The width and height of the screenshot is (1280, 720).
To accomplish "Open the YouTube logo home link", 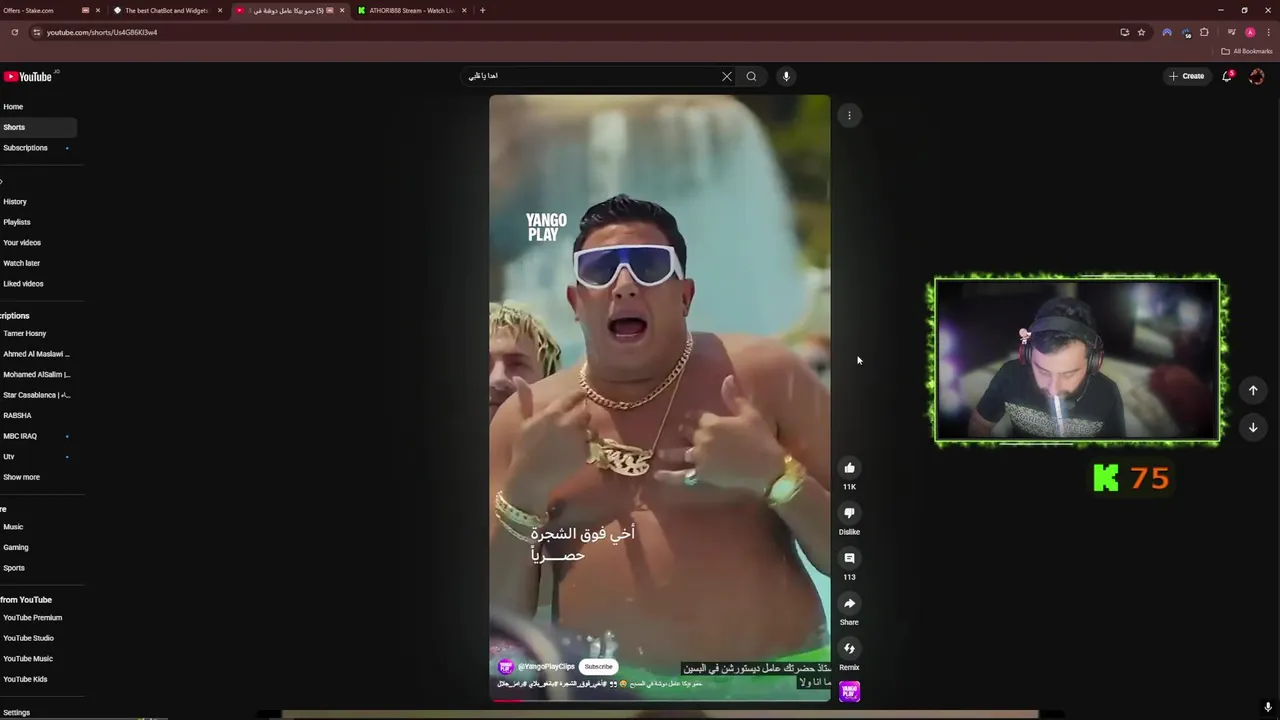I will (28, 77).
